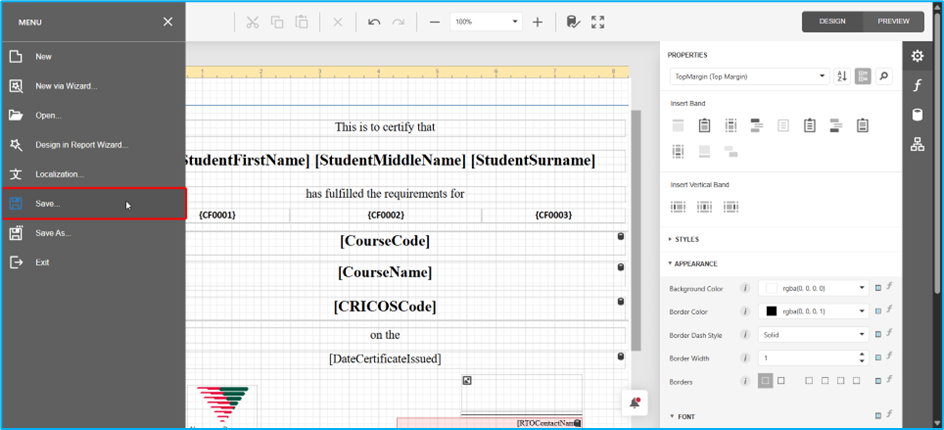Toggle alphabetical sort of properties
The width and height of the screenshot is (944, 430).
(x=842, y=76)
